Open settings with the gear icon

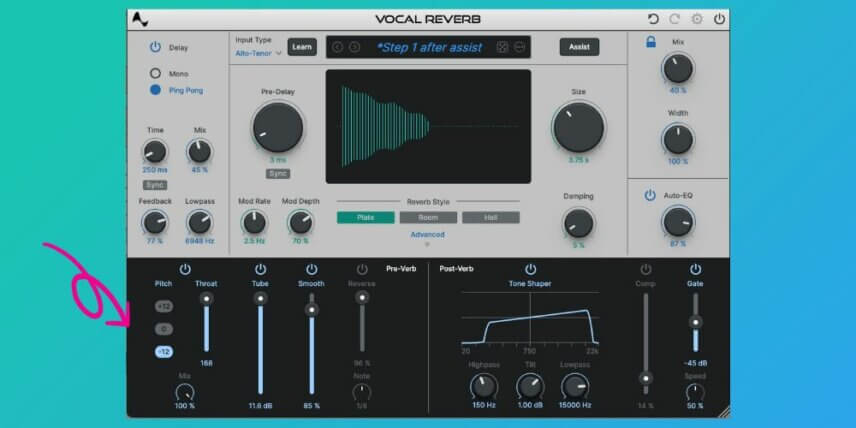click(x=697, y=19)
